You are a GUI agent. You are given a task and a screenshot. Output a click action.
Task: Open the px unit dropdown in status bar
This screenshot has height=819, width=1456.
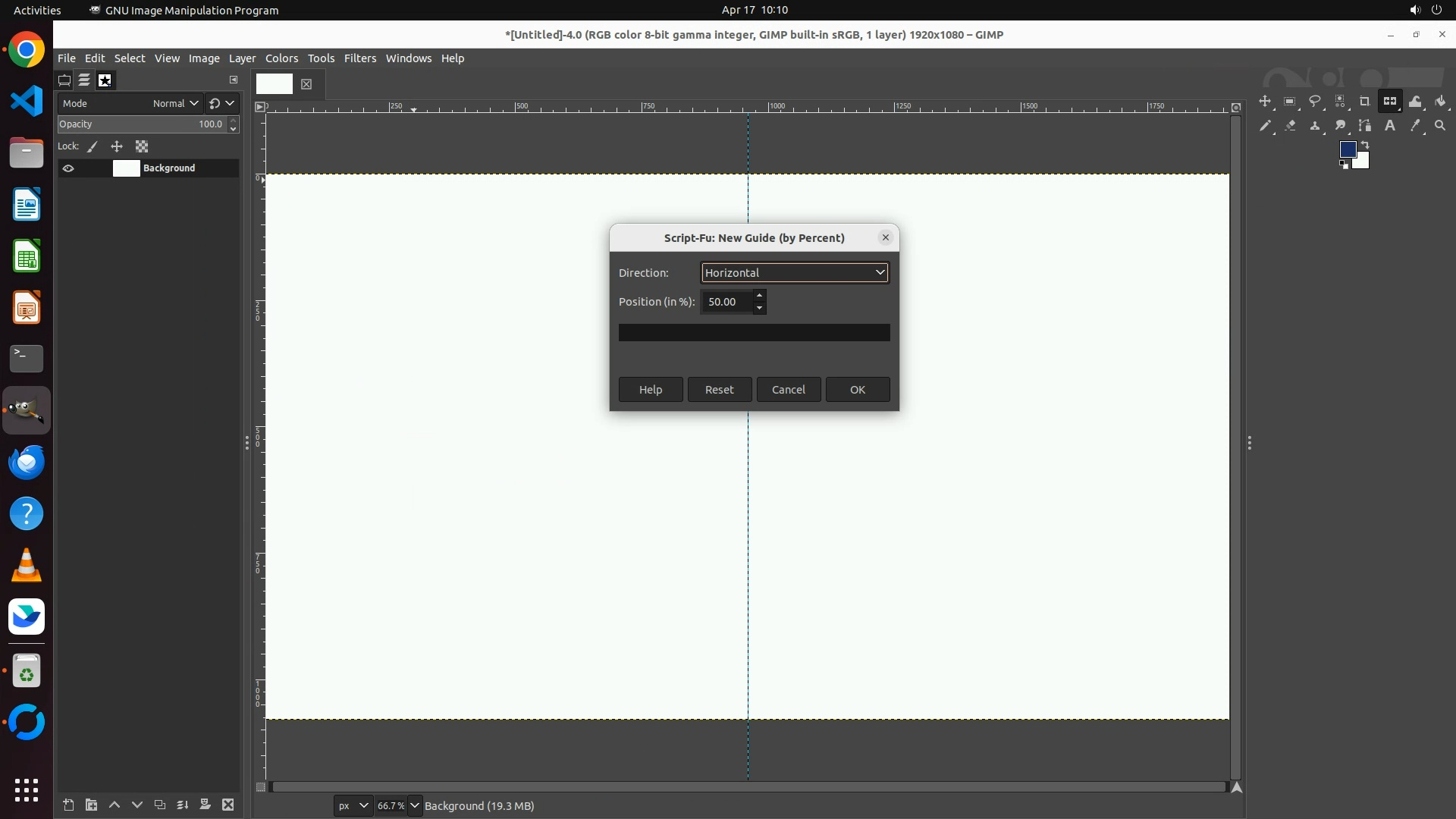(x=353, y=805)
